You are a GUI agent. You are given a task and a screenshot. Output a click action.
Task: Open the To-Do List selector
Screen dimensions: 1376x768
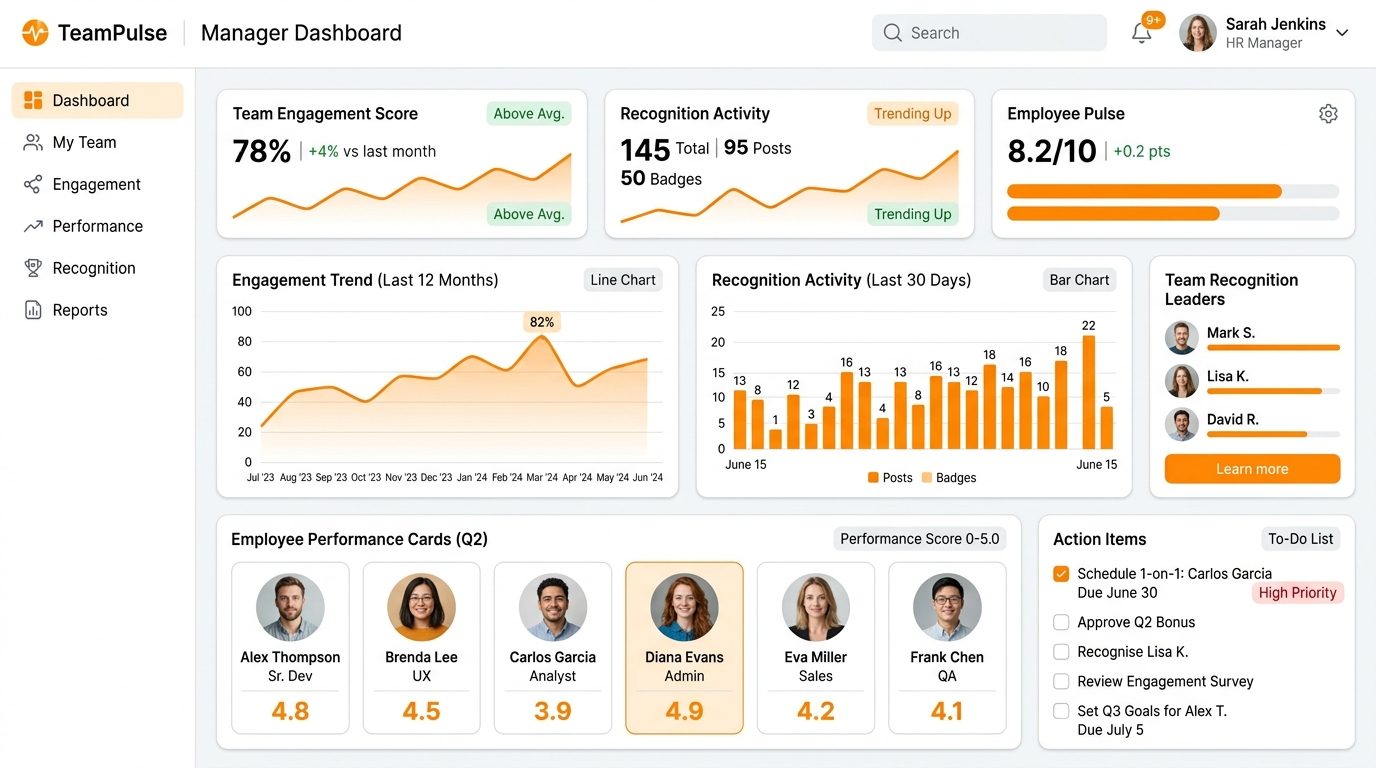click(x=1300, y=539)
